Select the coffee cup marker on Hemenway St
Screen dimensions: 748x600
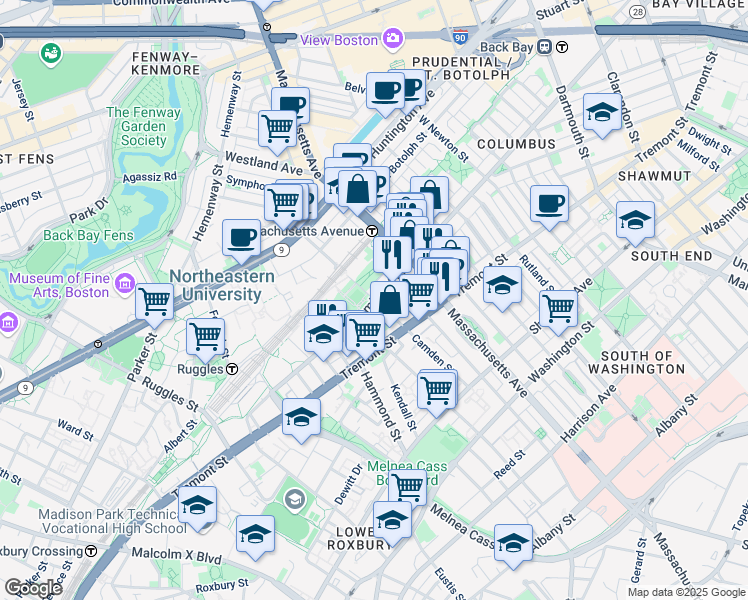tap(241, 241)
